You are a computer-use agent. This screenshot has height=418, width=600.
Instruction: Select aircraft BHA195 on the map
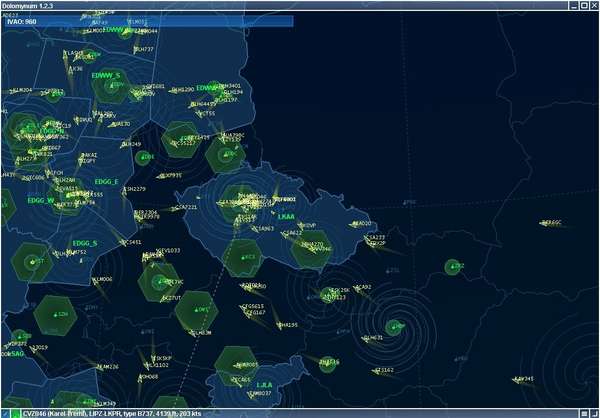click(287, 325)
